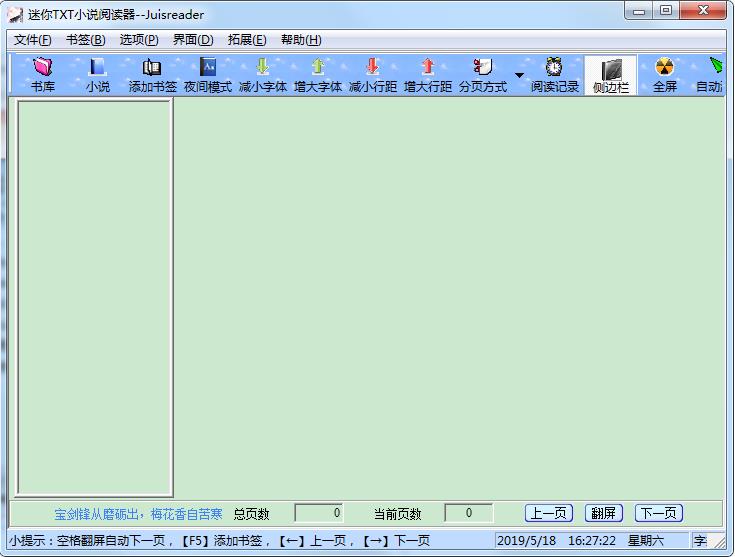Click the 下一页 next page button
Screen dimensions: 735x557
pos(659,513)
